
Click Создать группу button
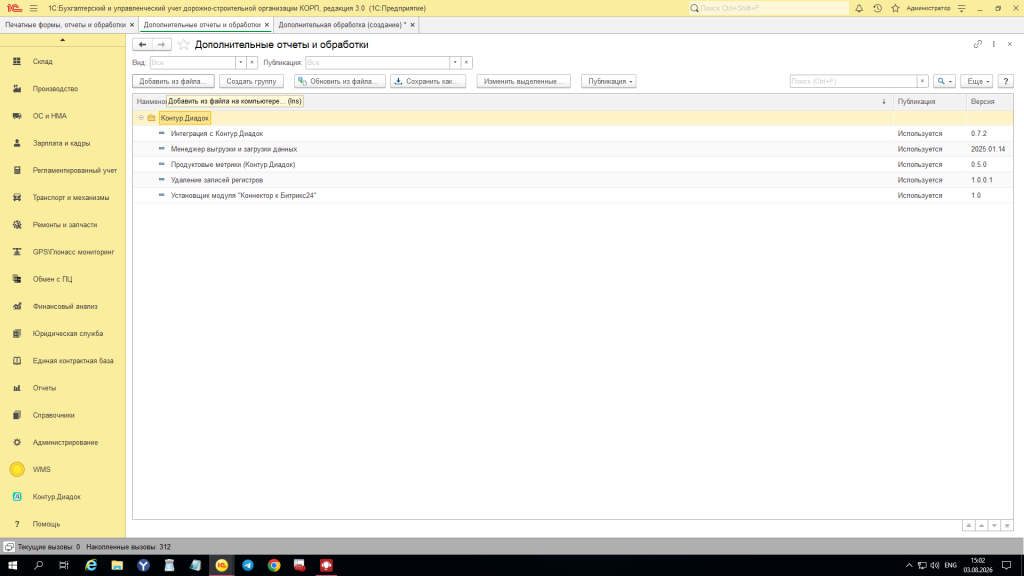click(251, 82)
